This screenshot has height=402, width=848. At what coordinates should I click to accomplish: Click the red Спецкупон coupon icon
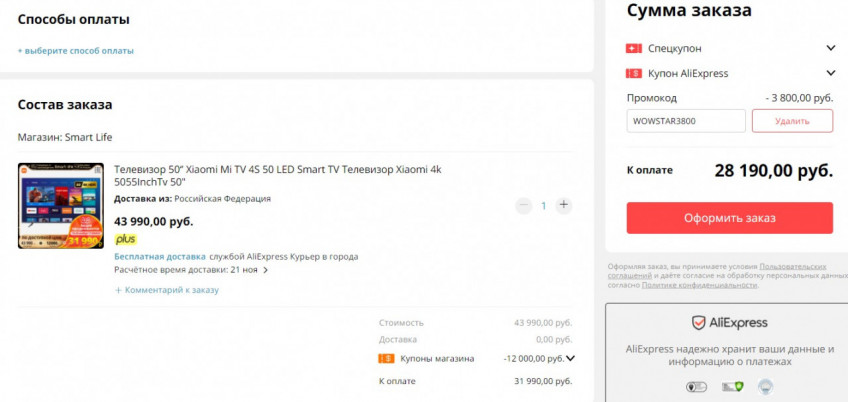click(633, 49)
